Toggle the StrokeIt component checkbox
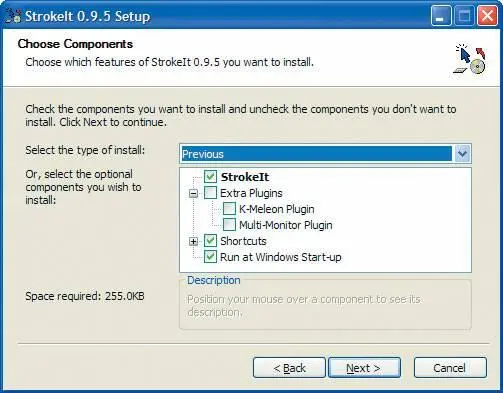 [x=210, y=177]
